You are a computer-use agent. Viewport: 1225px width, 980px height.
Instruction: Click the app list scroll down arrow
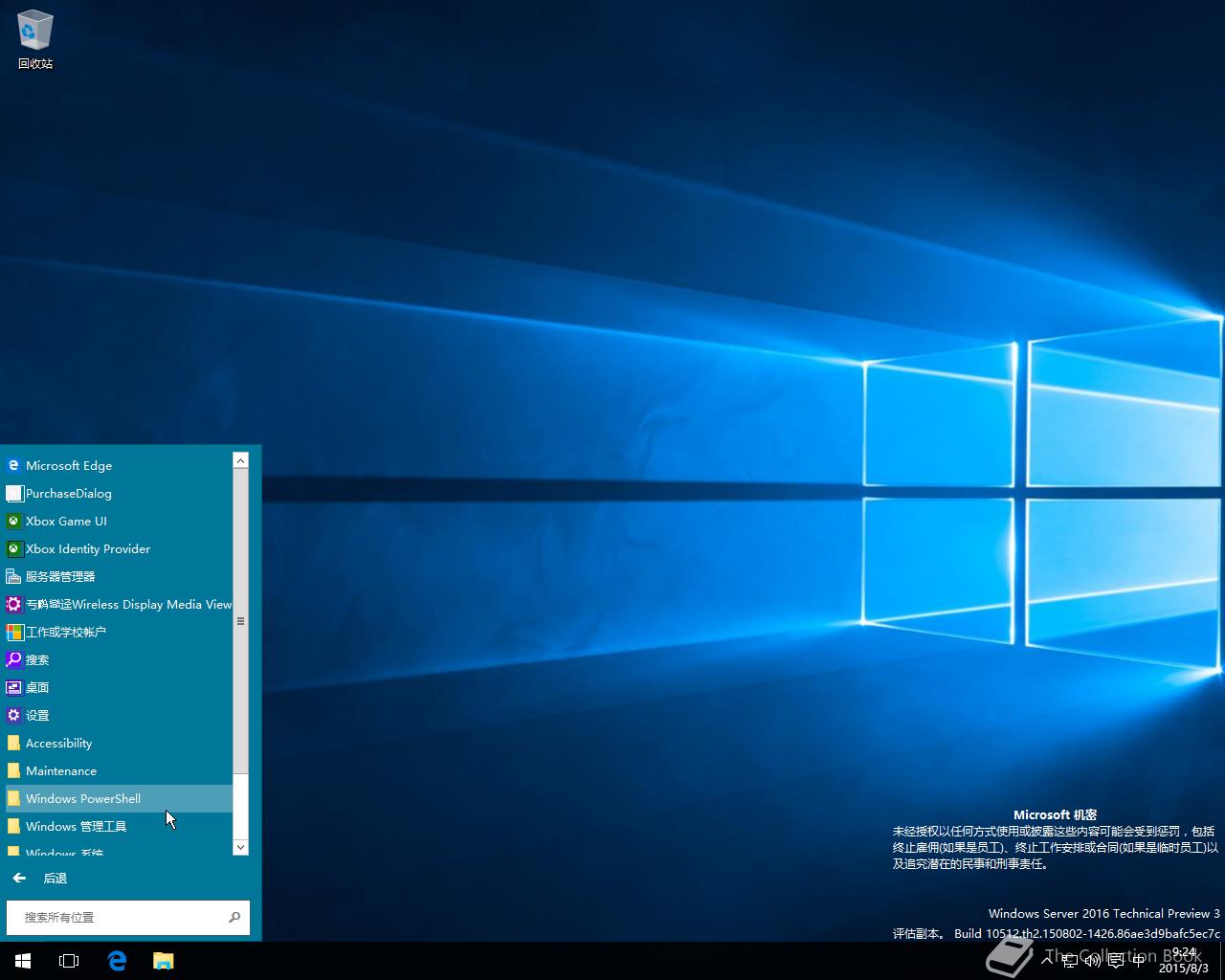coord(240,846)
